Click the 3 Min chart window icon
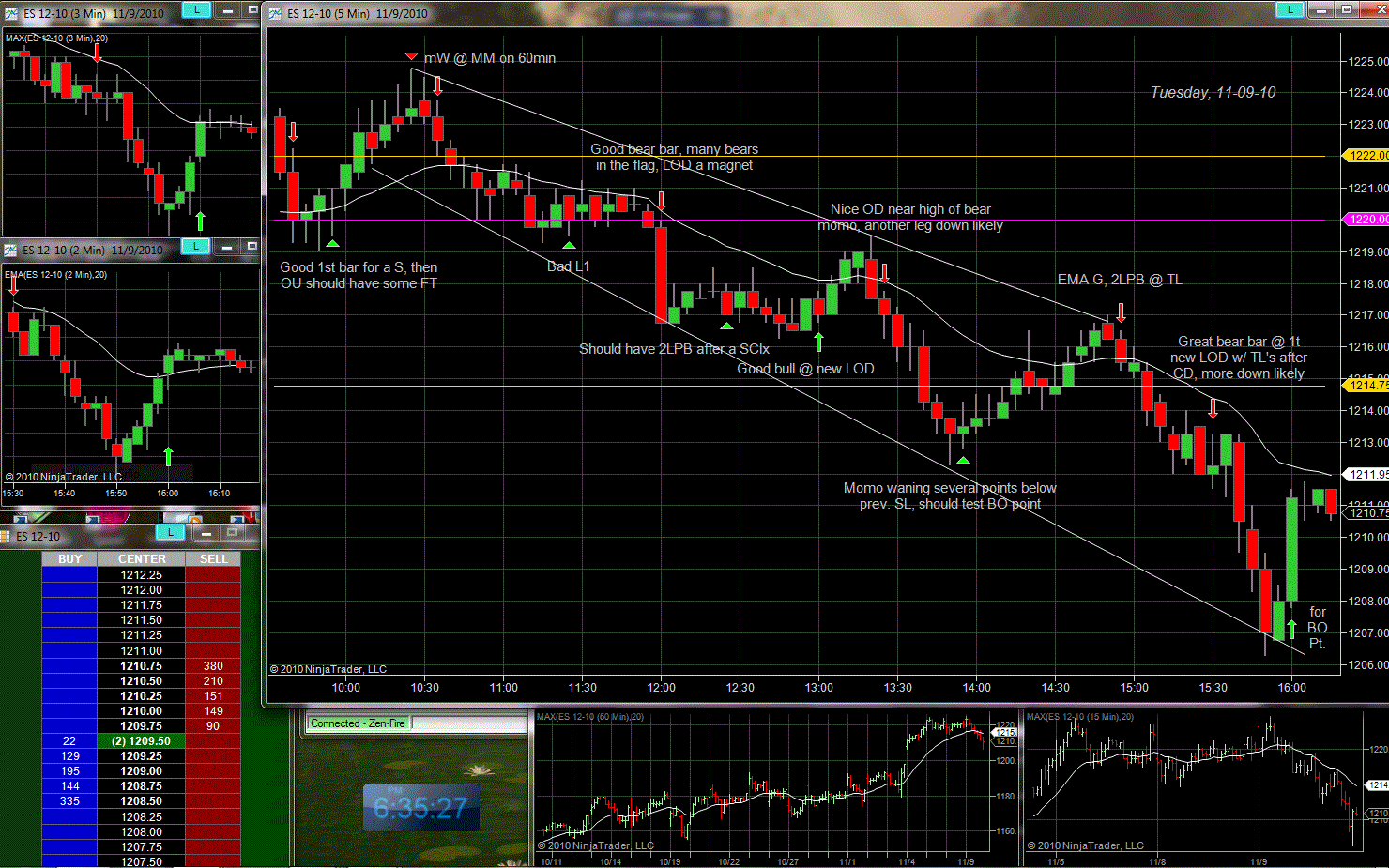Image resolution: width=1389 pixels, height=868 pixels. tap(10, 13)
